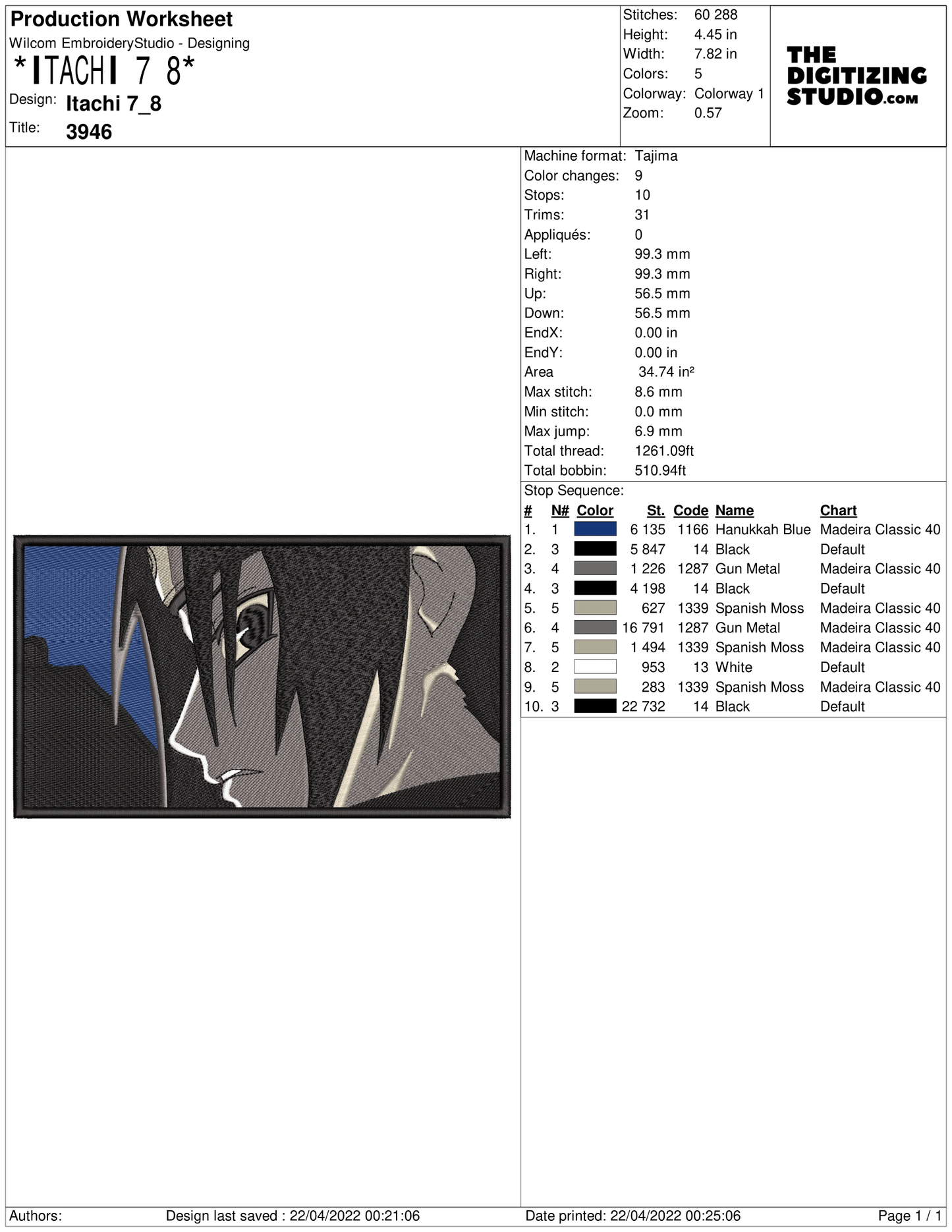Click the Black color swatch in row 2
The image size is (952, 1232).
pyautogui.click(x=595, y=549)
